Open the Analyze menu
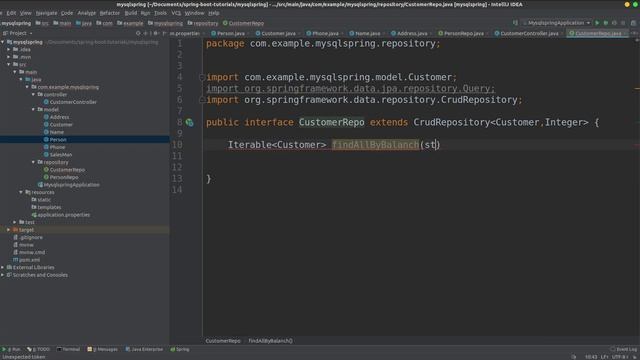 [87, 13]
